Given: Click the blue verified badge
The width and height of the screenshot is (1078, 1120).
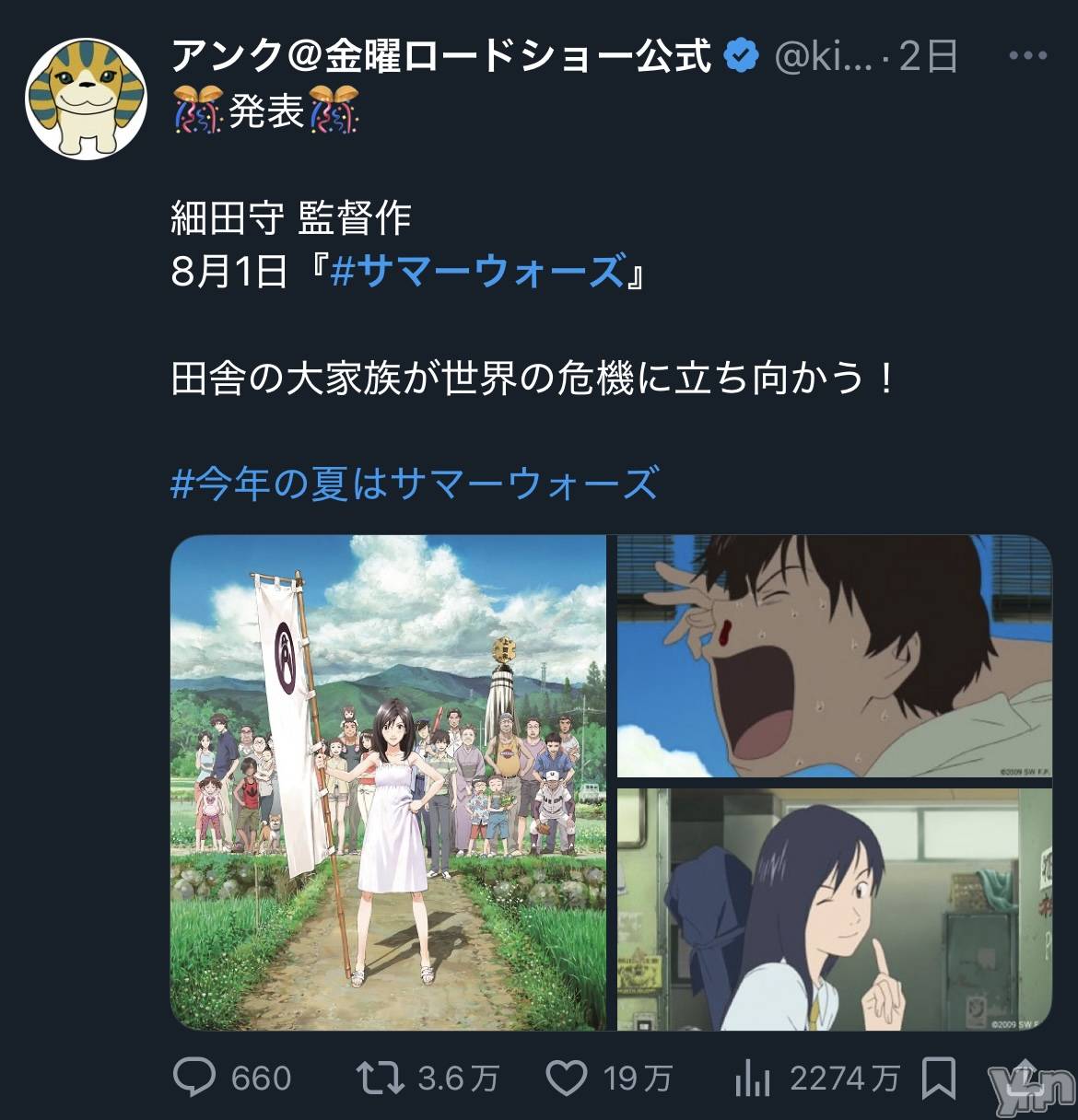Looking at the screenshot, I should click(x=742, y=56).
